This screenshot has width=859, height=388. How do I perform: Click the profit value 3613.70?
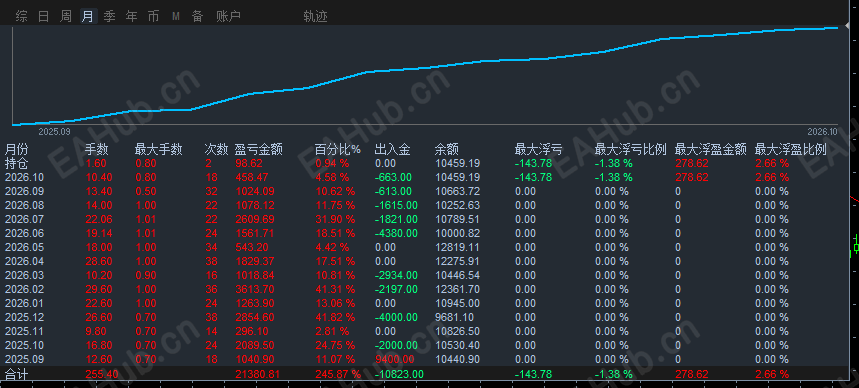click(x=254, y=289)
